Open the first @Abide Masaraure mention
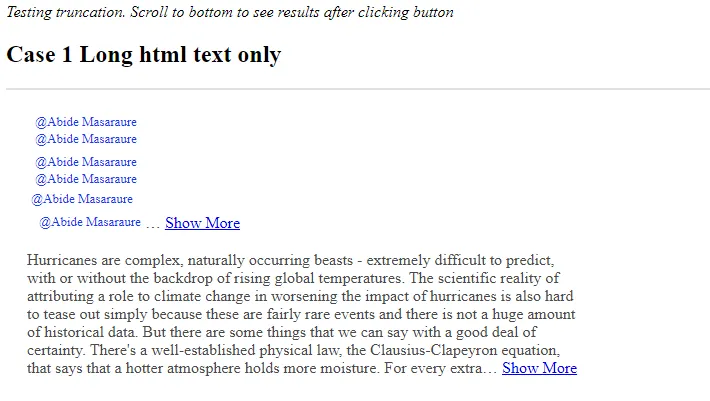 click(86, 122)
